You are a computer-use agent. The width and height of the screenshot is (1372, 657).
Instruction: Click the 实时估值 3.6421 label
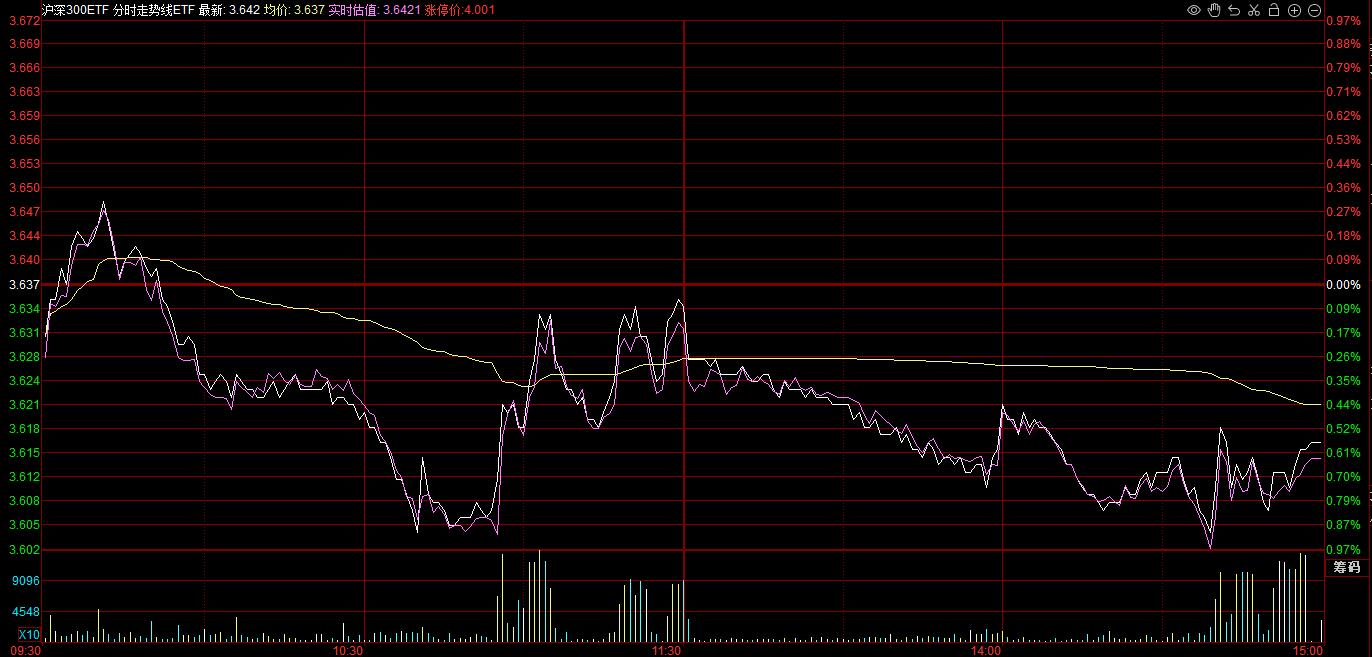362,10
